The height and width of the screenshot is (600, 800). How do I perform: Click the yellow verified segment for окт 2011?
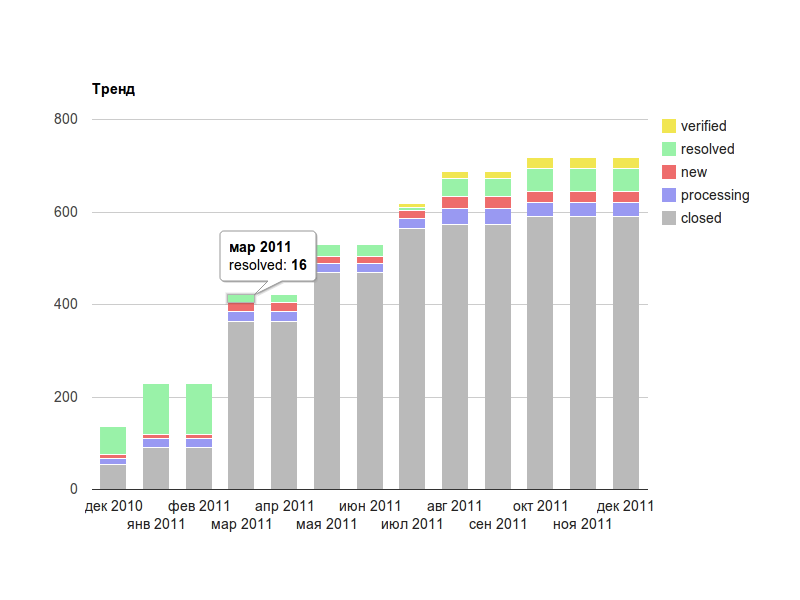(x=541, y=163)
